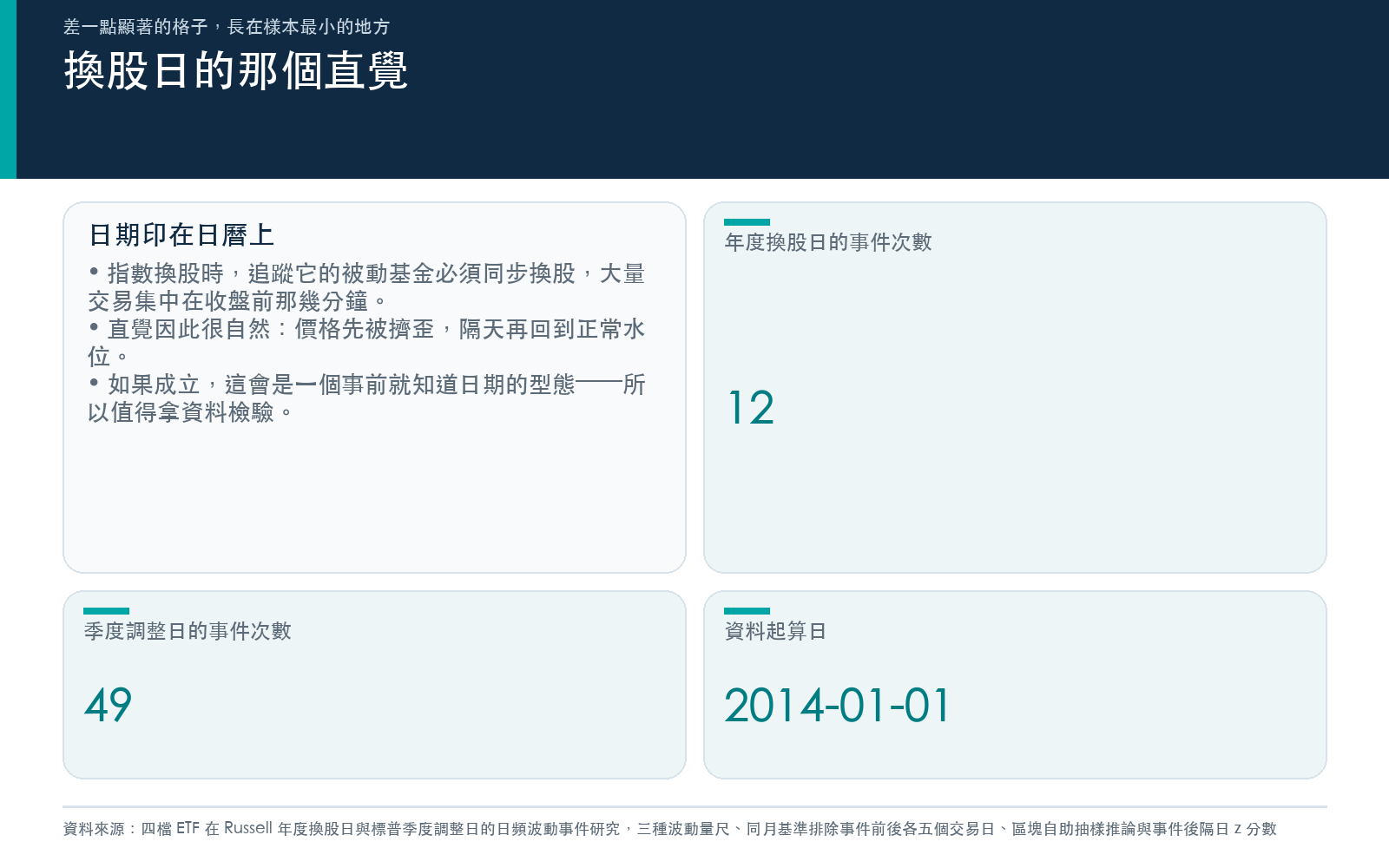
Task: Click the heading 日期印在日曆上
Action: pyautogui.click(x=181, y=234)
